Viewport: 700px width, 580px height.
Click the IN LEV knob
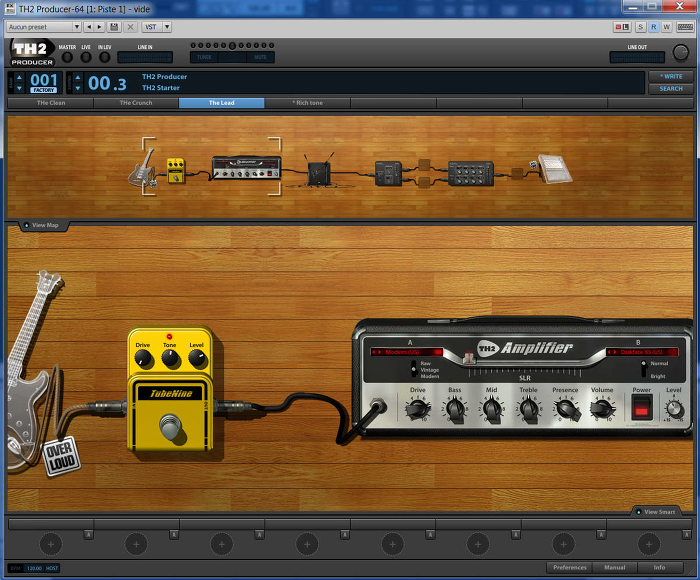coord(104,57)
